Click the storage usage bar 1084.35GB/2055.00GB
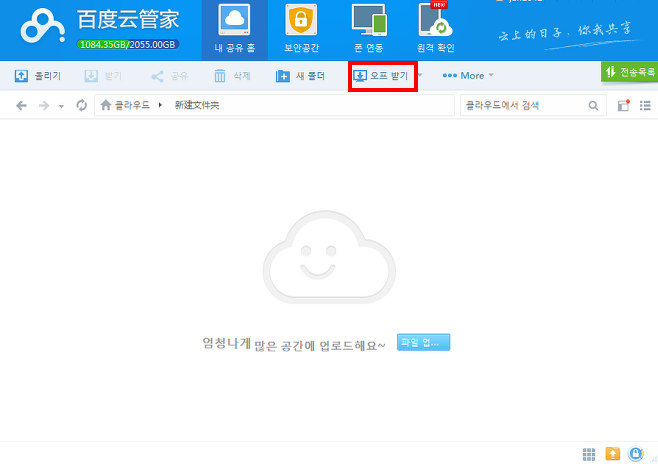This screenshot has height=464, width=658. click(x=128, y=44)
